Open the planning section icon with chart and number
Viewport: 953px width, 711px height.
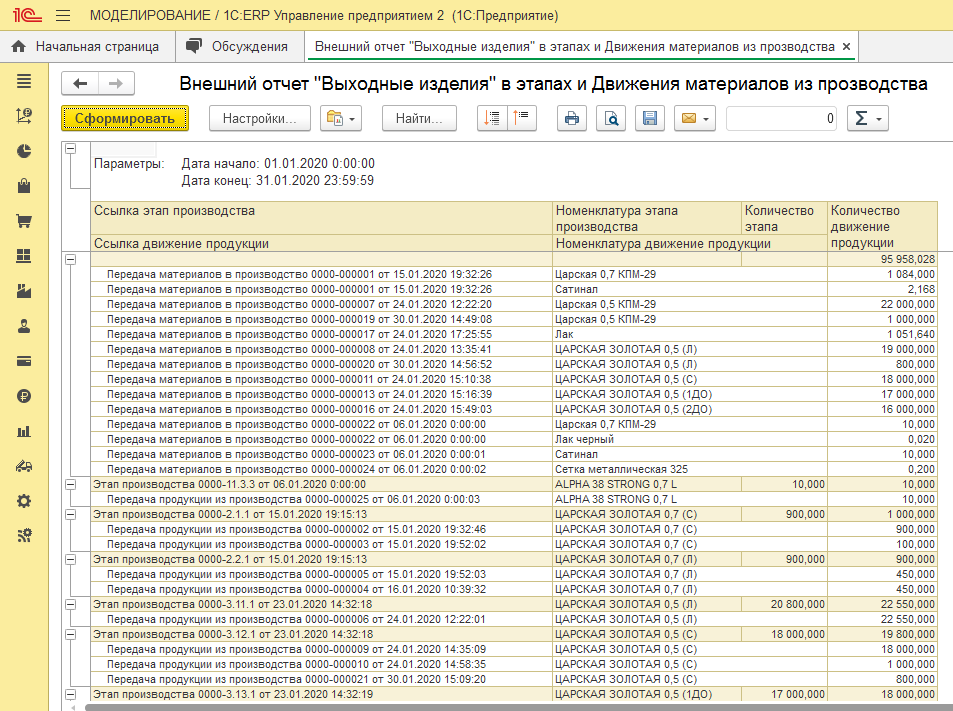(x=24, y=115)
